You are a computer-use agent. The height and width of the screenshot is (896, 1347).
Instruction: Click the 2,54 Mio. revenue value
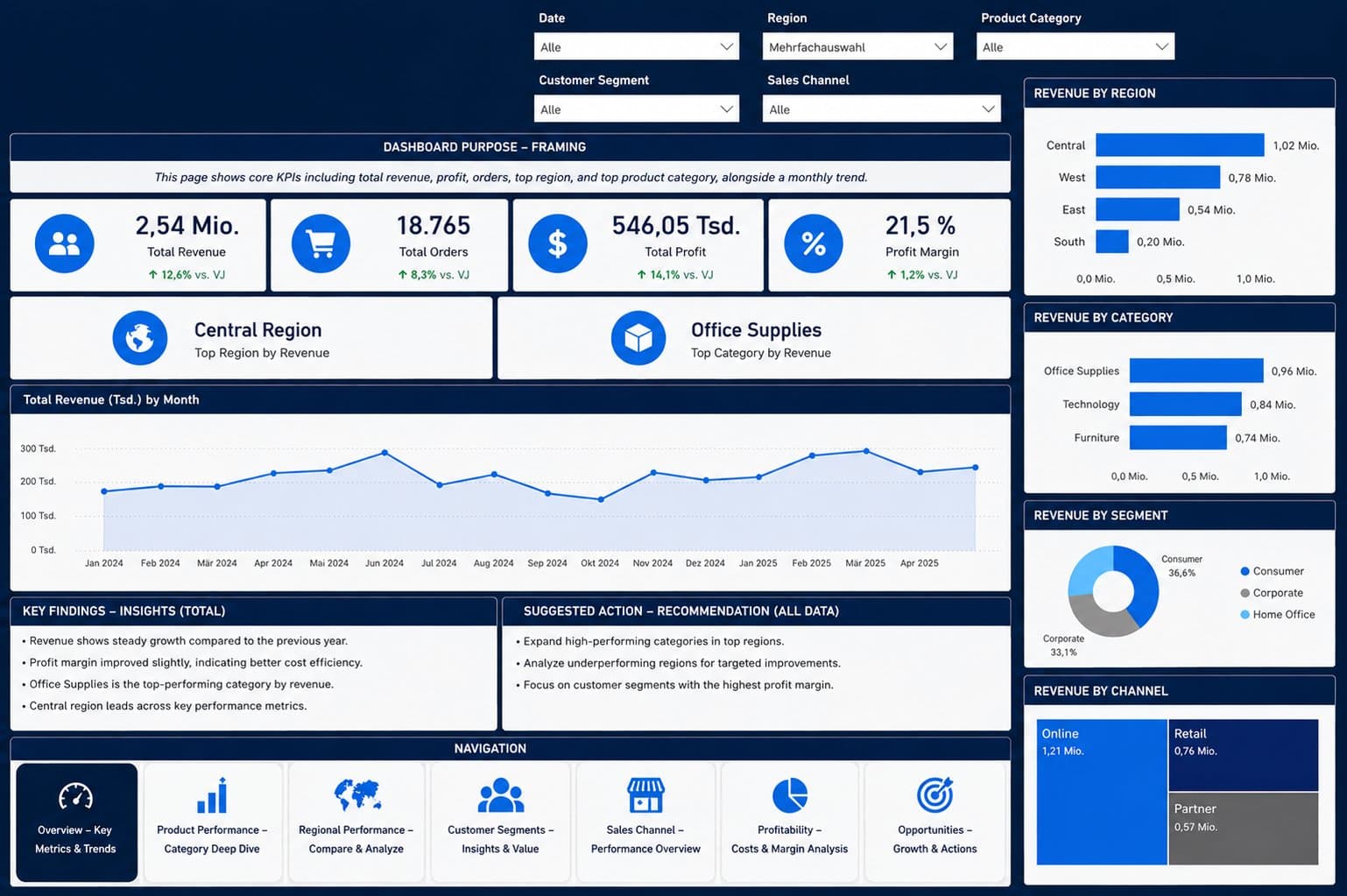pyautogui.click(x=187, y=226)
